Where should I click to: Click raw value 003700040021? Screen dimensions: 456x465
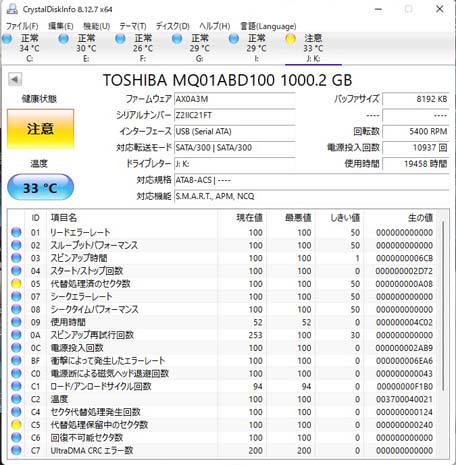tap(404, 399)
